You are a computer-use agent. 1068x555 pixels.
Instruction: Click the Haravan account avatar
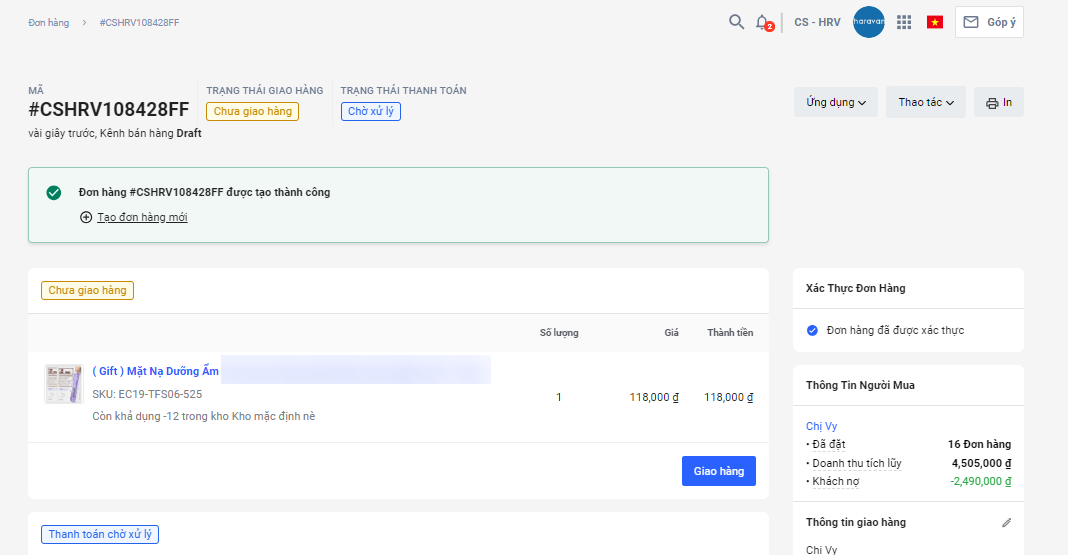pos(868,22)
